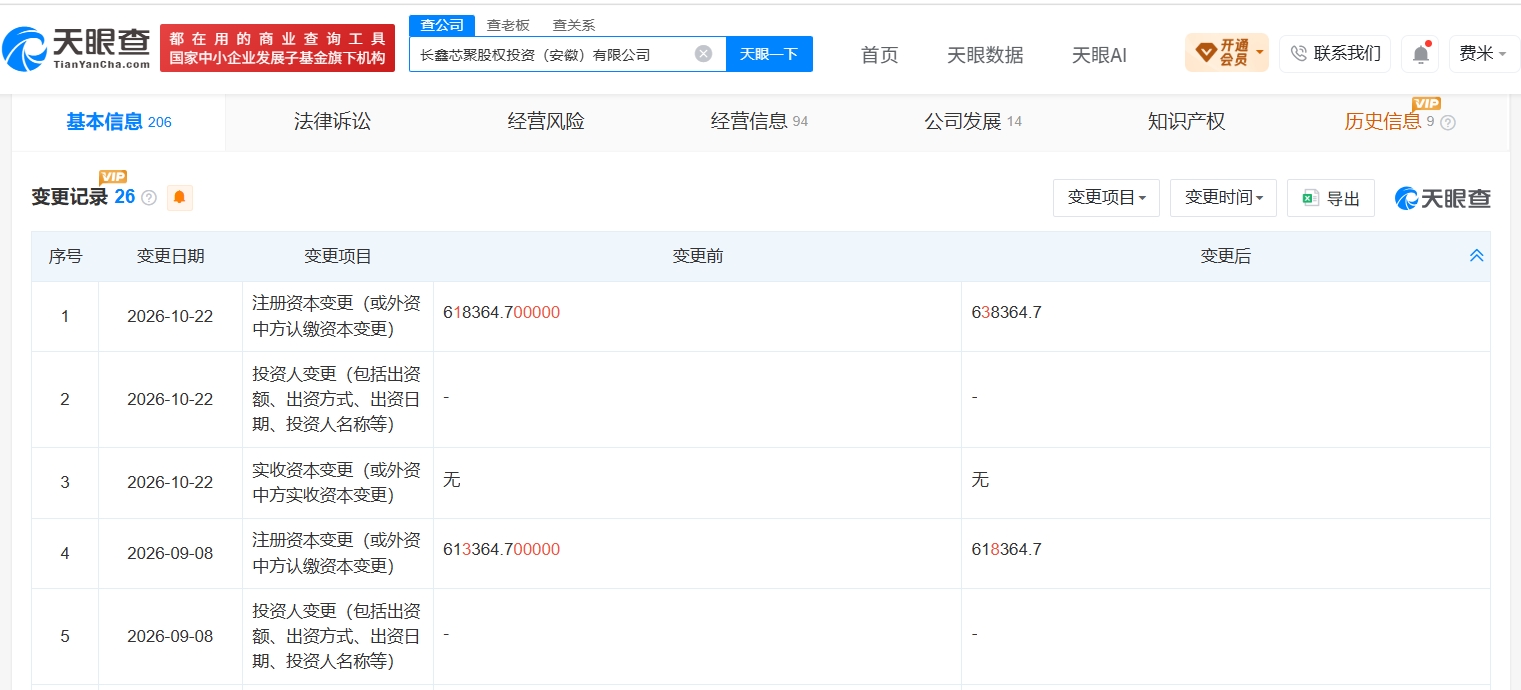Click the 序号 column header
This screenshot has height=690, width=1521.
click(65, 256)
